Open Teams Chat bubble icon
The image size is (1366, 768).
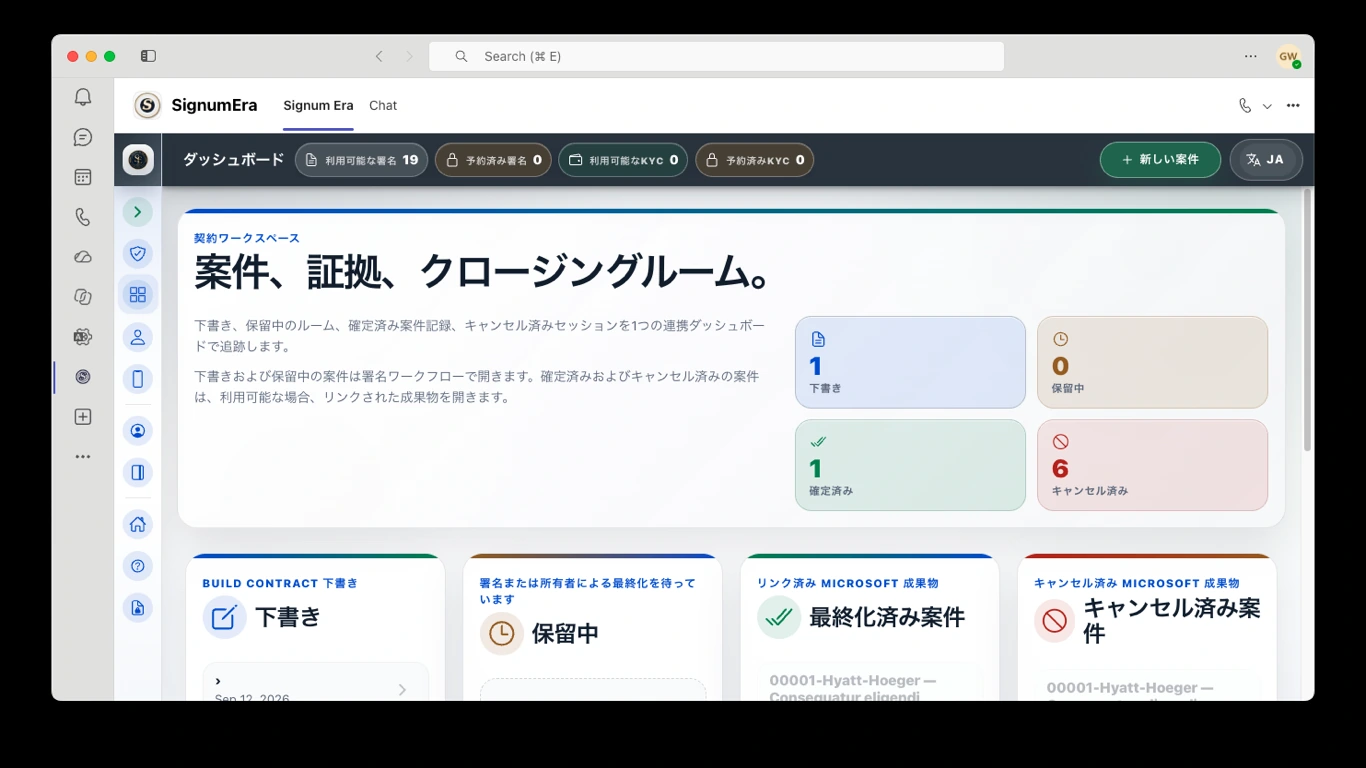tap(83, 137)
